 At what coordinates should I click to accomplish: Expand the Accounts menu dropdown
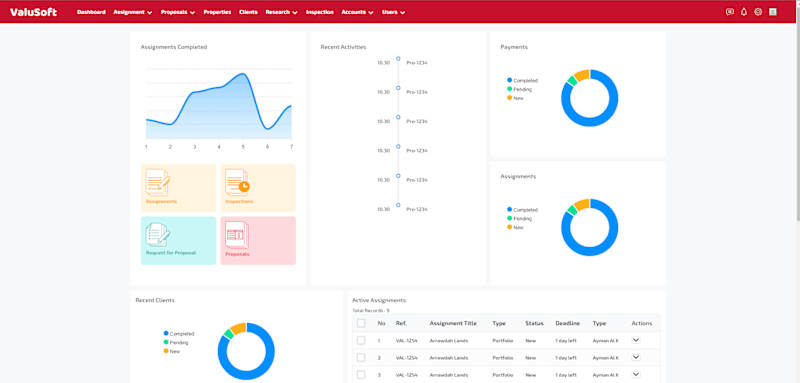(357, 12)
